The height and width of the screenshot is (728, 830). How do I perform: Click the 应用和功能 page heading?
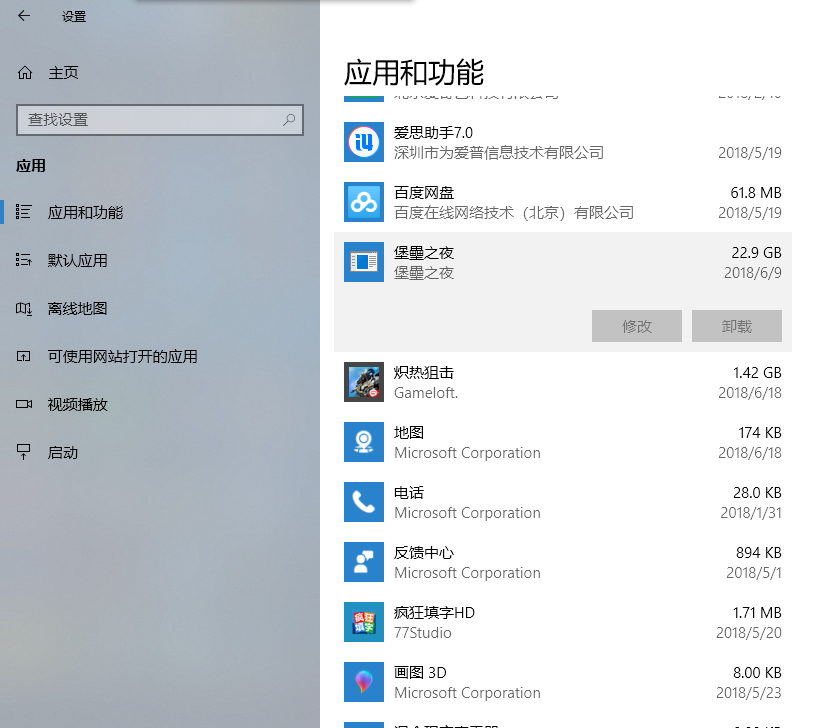(414, 73)
